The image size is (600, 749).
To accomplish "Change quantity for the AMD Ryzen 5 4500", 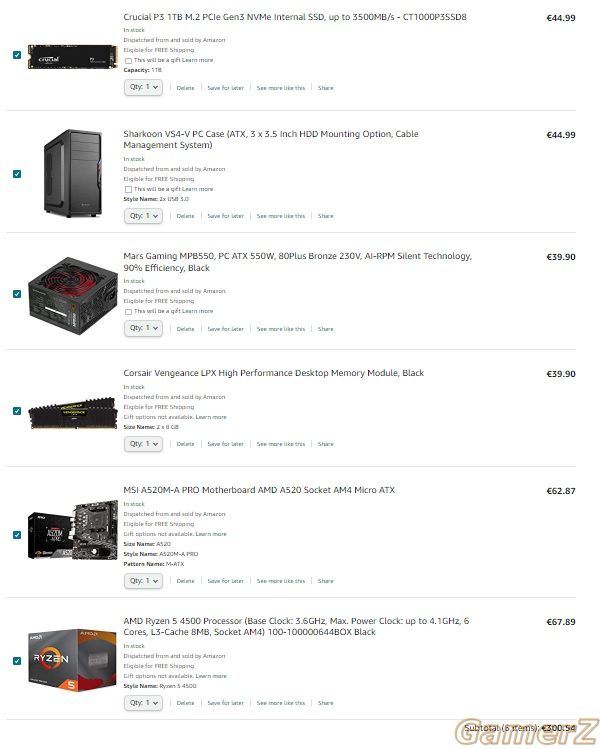I will [x=143, y=703].
